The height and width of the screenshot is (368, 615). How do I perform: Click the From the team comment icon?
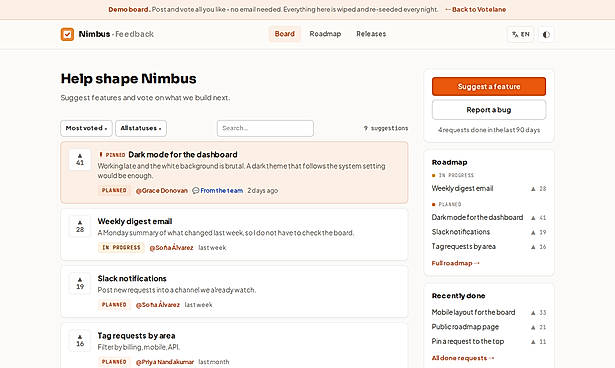point(196,191)
